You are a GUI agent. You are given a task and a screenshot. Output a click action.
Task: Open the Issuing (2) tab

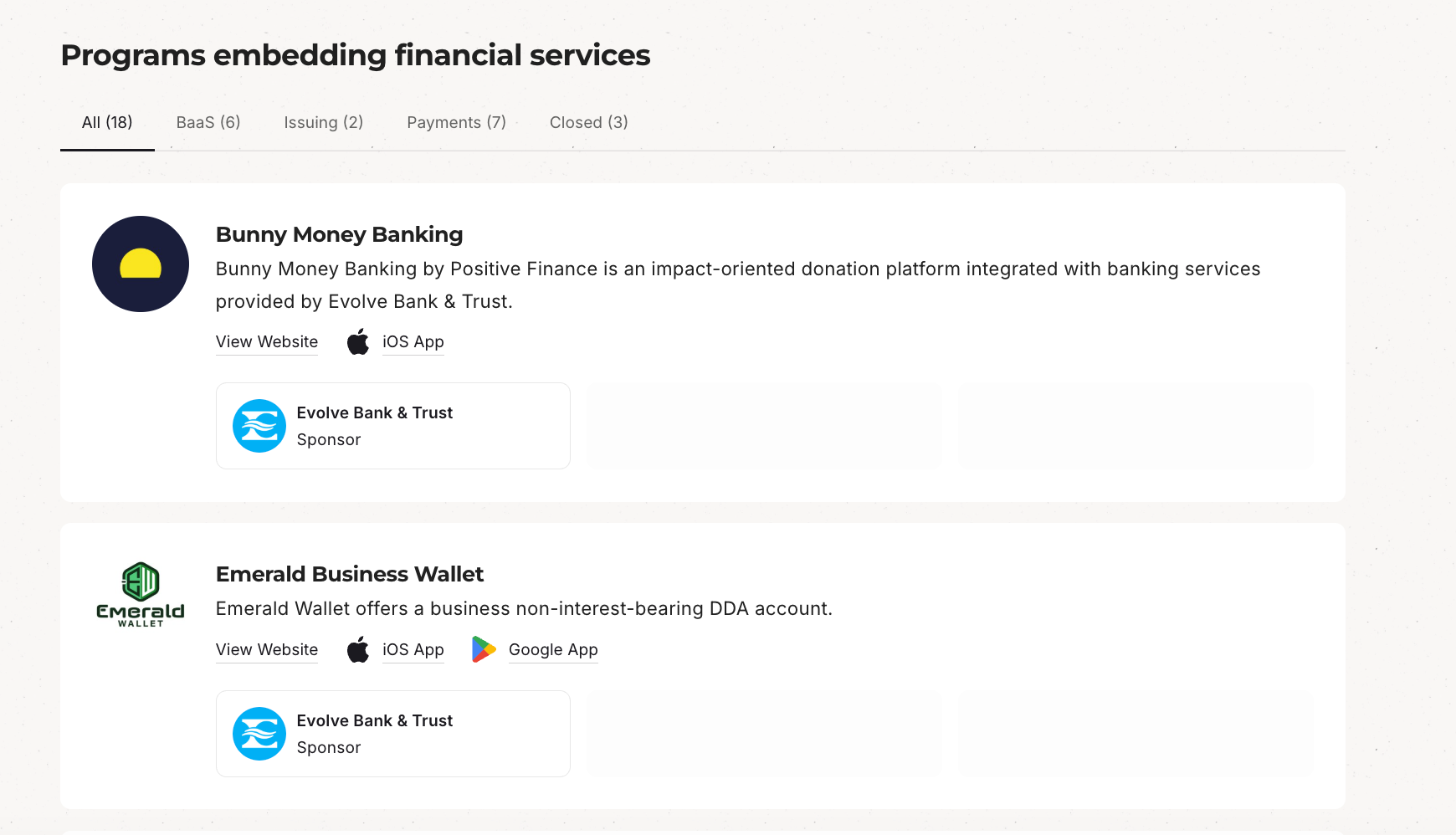pos(323,122)
